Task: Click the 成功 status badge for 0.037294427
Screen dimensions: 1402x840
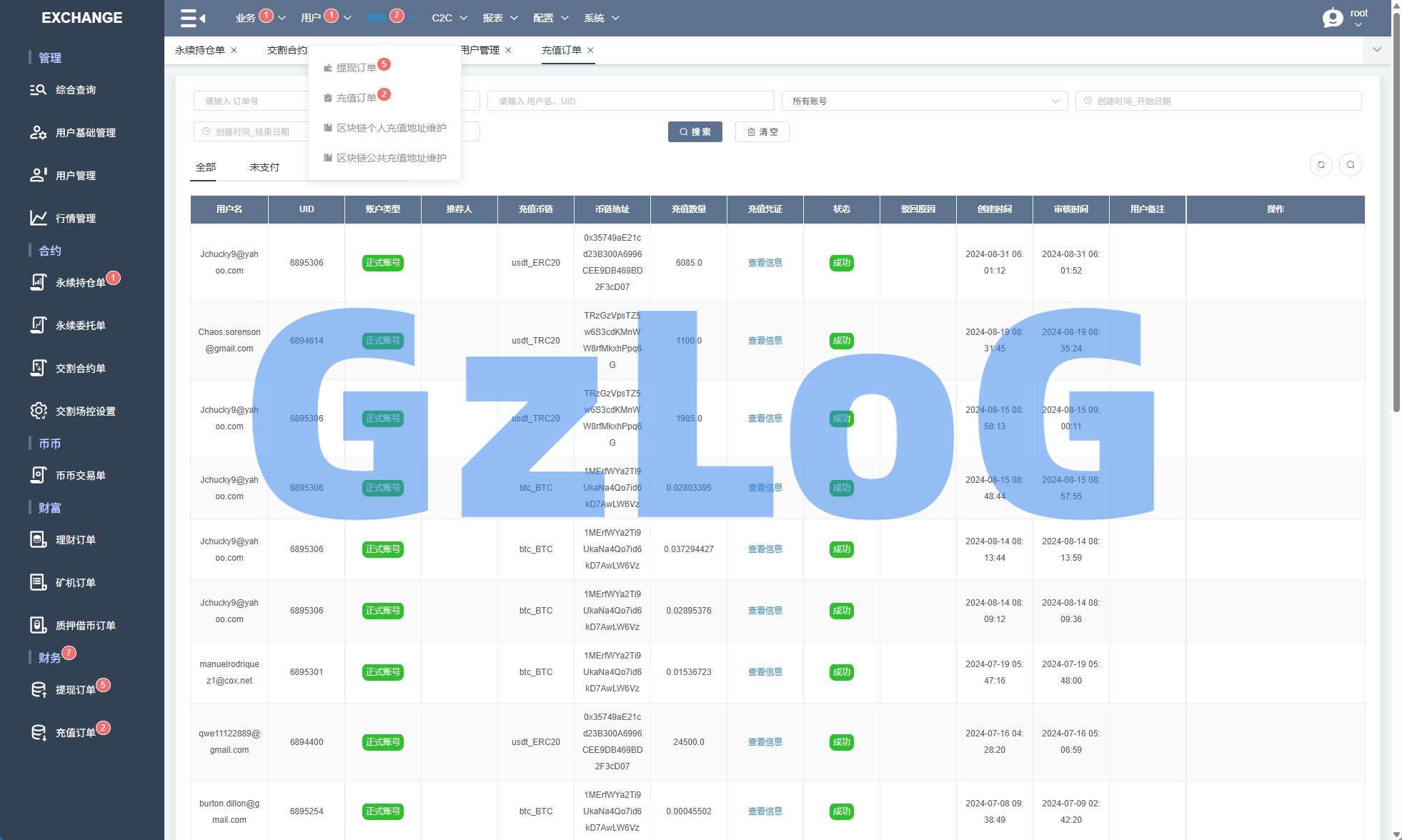Action: click(x=842, y=549)
